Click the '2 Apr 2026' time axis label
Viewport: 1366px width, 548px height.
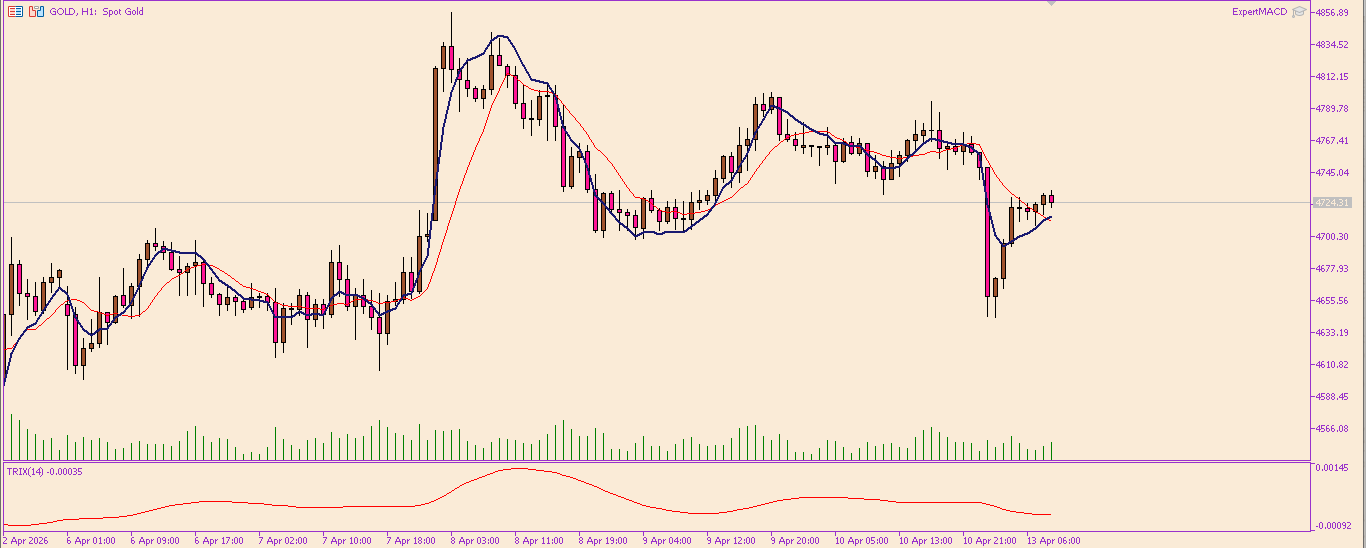pyautogui.click(x=24, y=541)
